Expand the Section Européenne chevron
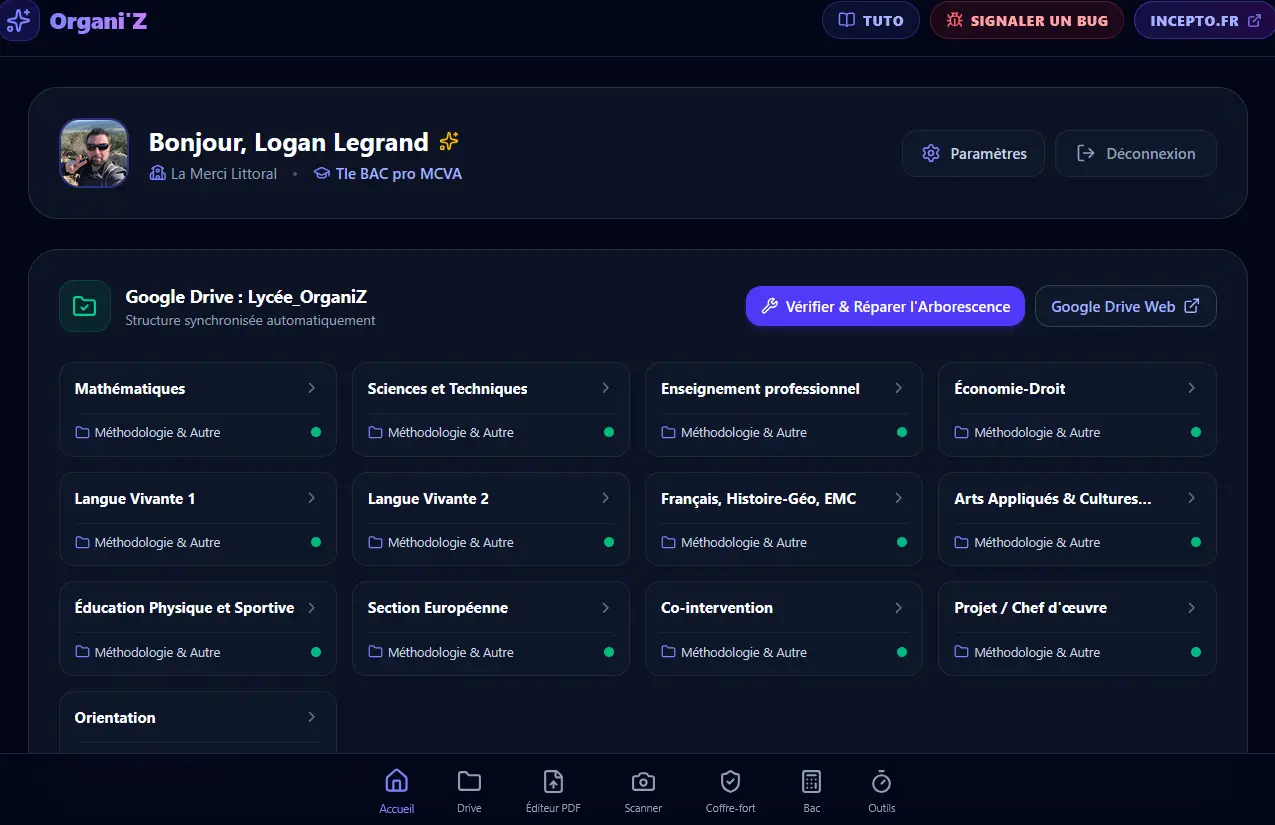This screenshot has width=1275, height=825. [605, 607]
